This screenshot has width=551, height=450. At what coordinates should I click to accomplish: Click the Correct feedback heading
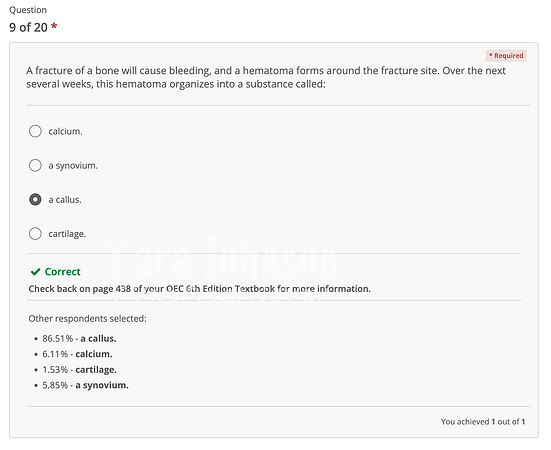(x=63, y=272)
